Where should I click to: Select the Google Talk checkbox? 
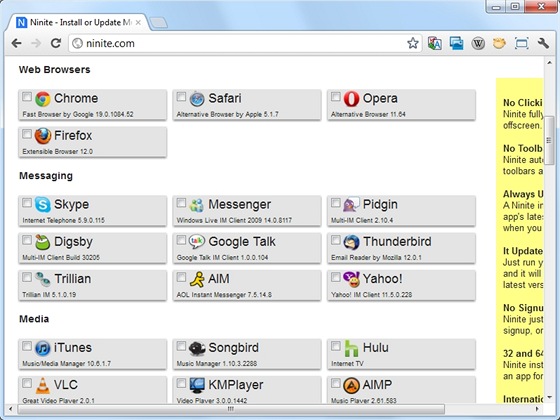pyautogui.click(x=181, y=240)
